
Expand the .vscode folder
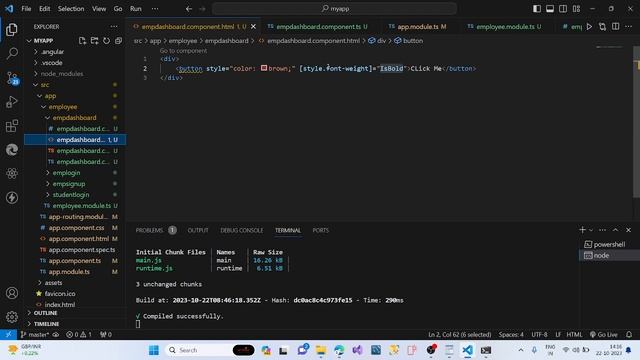tap(51, 62)
